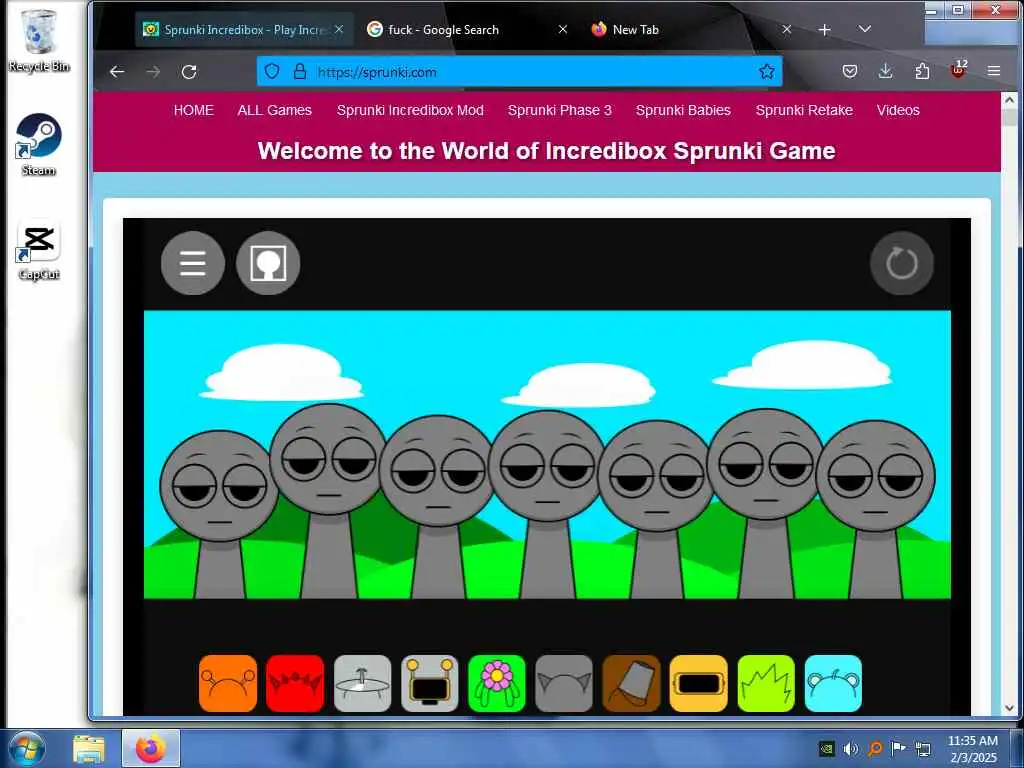Click the Firefox forward arrow
Screen dimensions: 1024x768
tap(153, 72)
